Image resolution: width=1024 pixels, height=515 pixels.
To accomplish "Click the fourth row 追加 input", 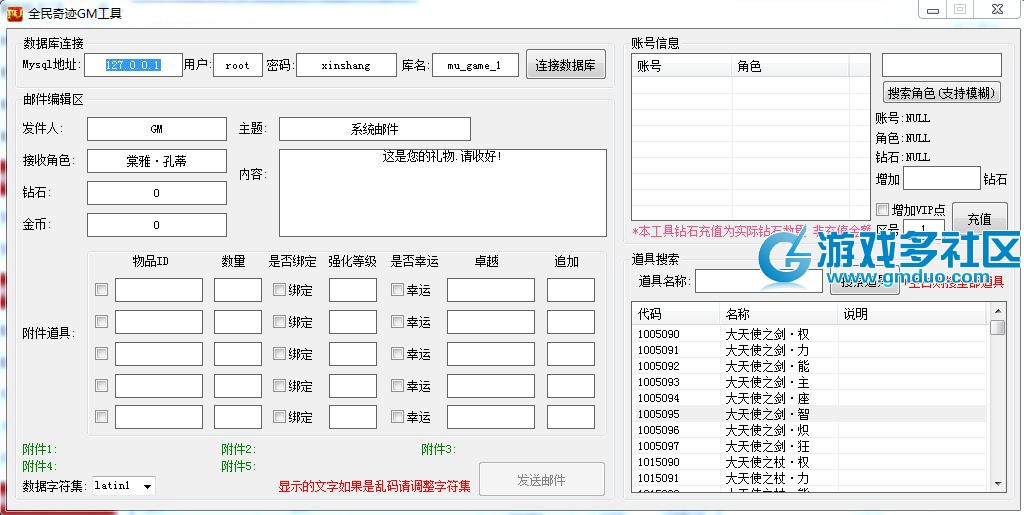I will tap(571, 386).
